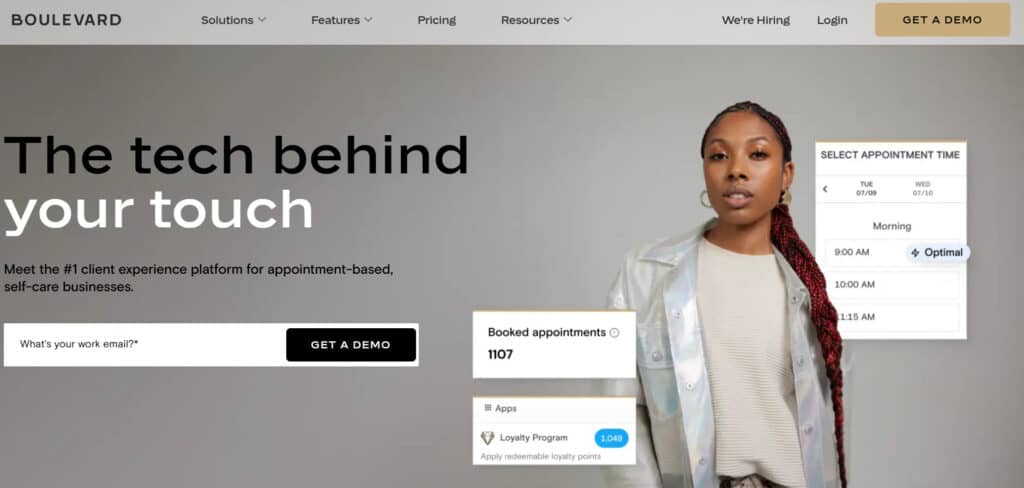Click the Apps grid icon

coord(488,408)
